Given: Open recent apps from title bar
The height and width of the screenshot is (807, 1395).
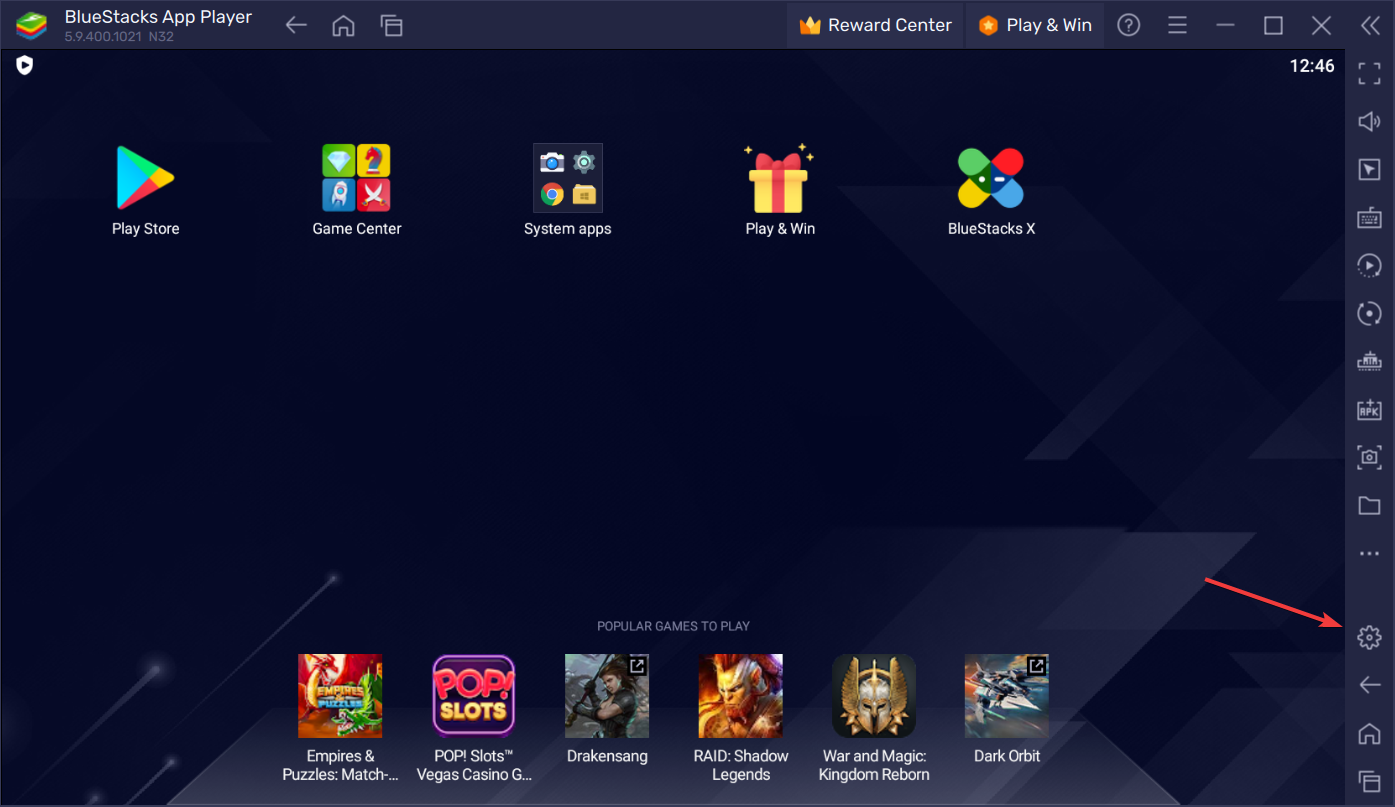Looking at the screenshot, I should pyautogui.click(x=392, y=26).
